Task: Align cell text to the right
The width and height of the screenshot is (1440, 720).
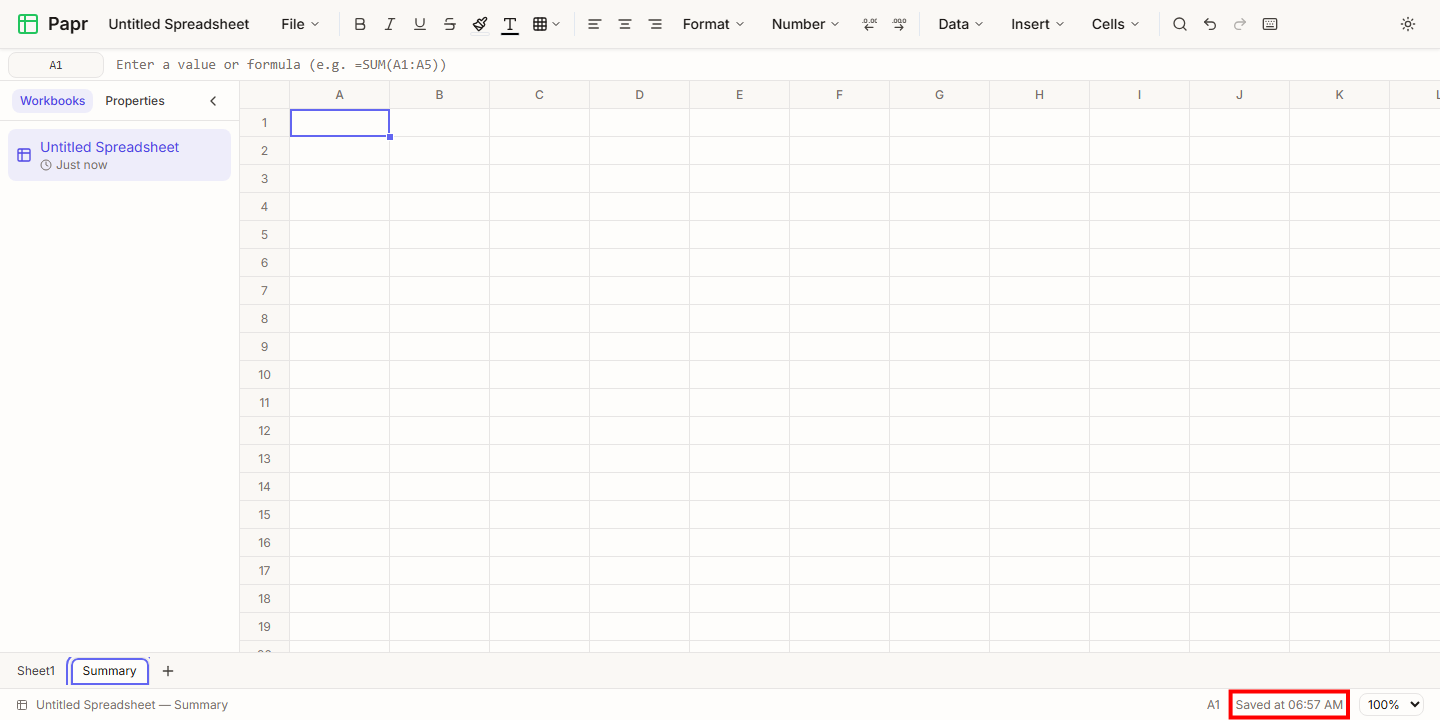Action: (655, 24)
